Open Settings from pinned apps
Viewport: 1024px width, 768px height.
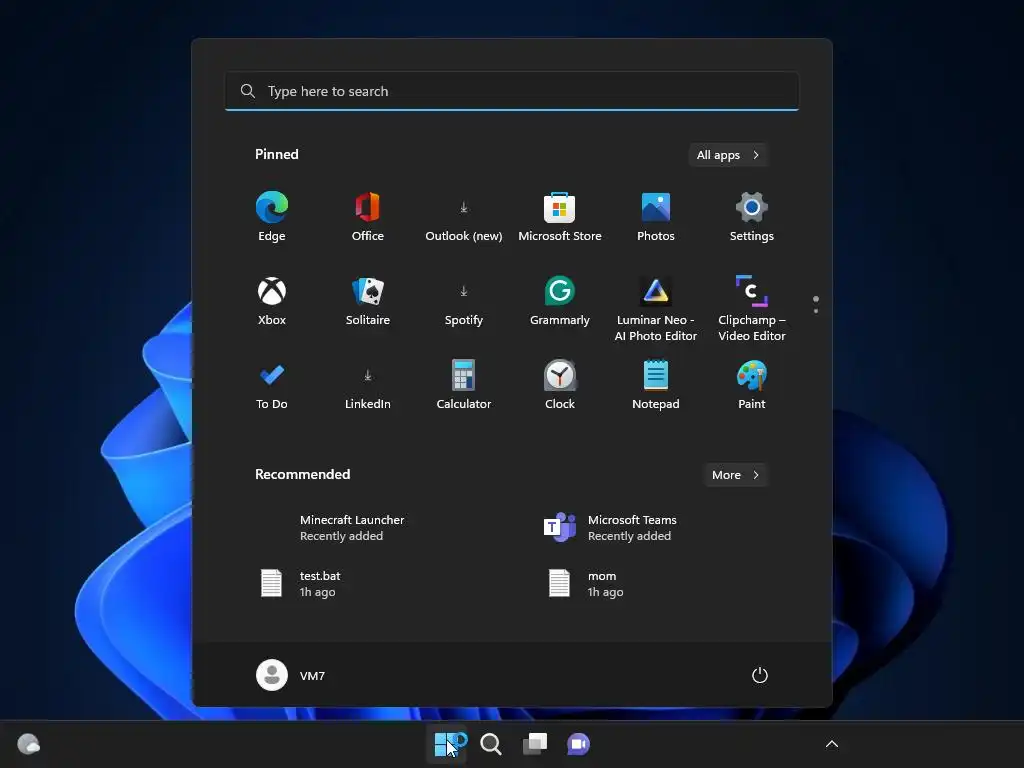tap(752, 217)
